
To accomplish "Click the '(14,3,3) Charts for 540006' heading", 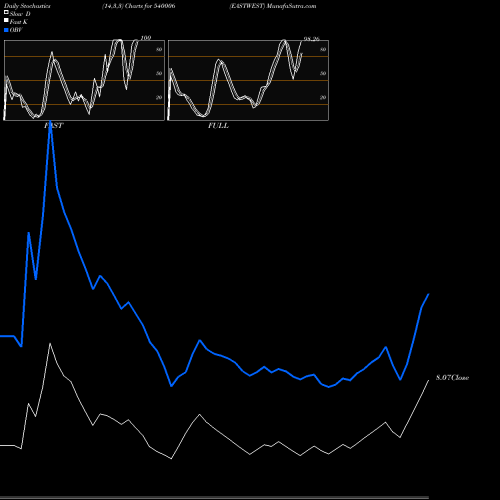I will [139, 6].
